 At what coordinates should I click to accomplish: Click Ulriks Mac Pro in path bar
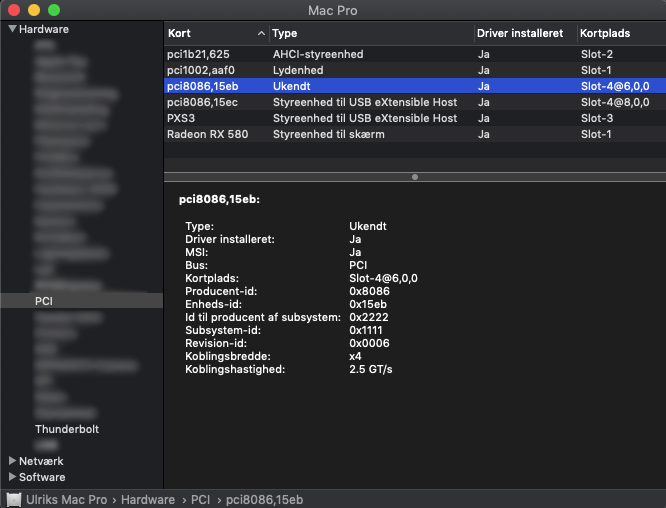67,500
